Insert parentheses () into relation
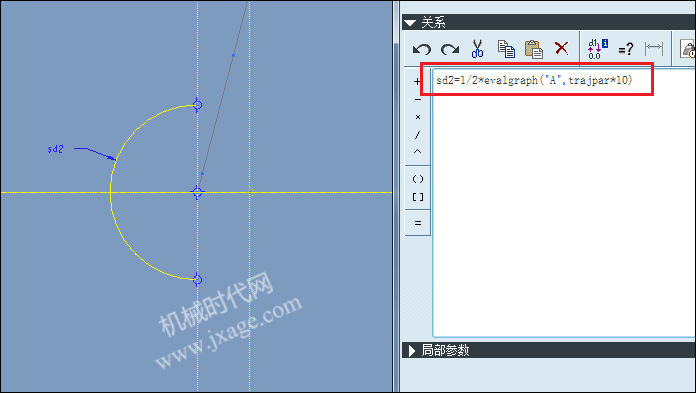 [x=418, y=179]
